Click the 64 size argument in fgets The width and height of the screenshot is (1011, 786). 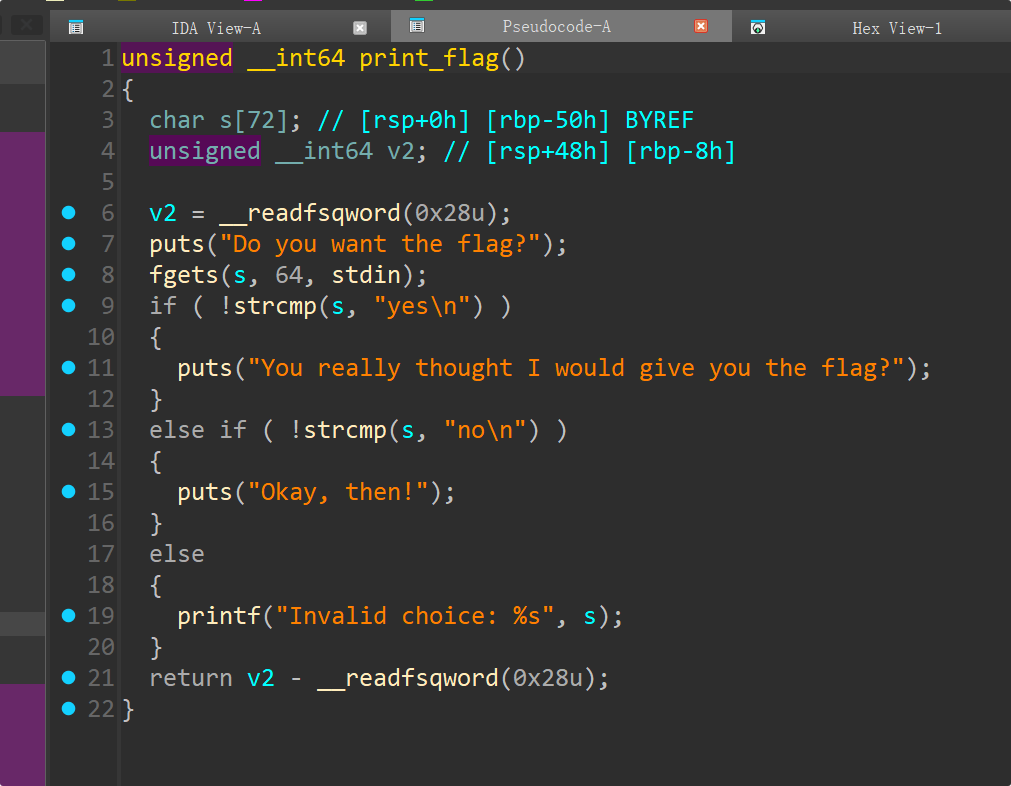(x=289, y=275)
